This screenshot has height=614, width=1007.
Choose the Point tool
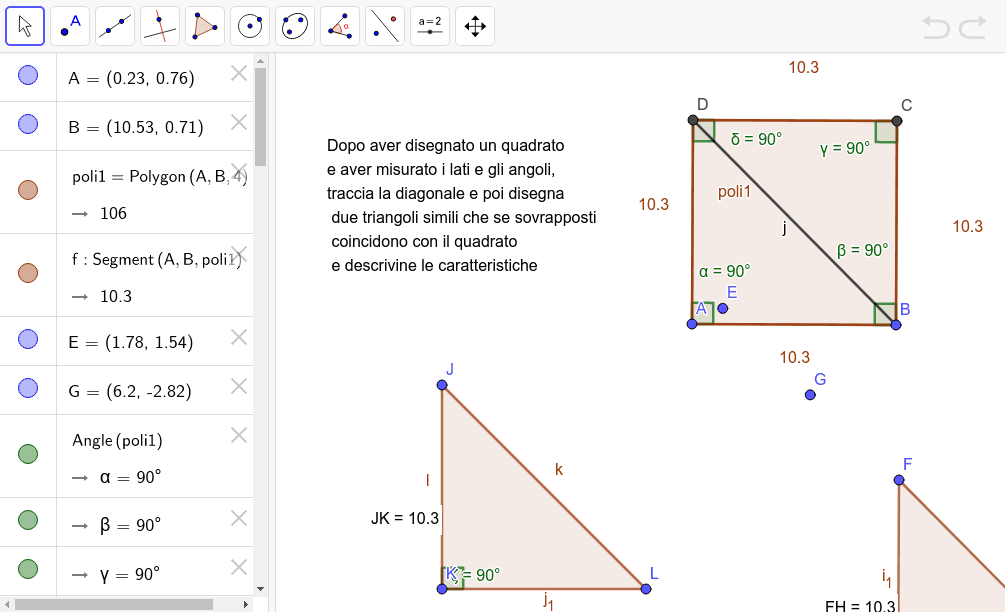(70, 26)
